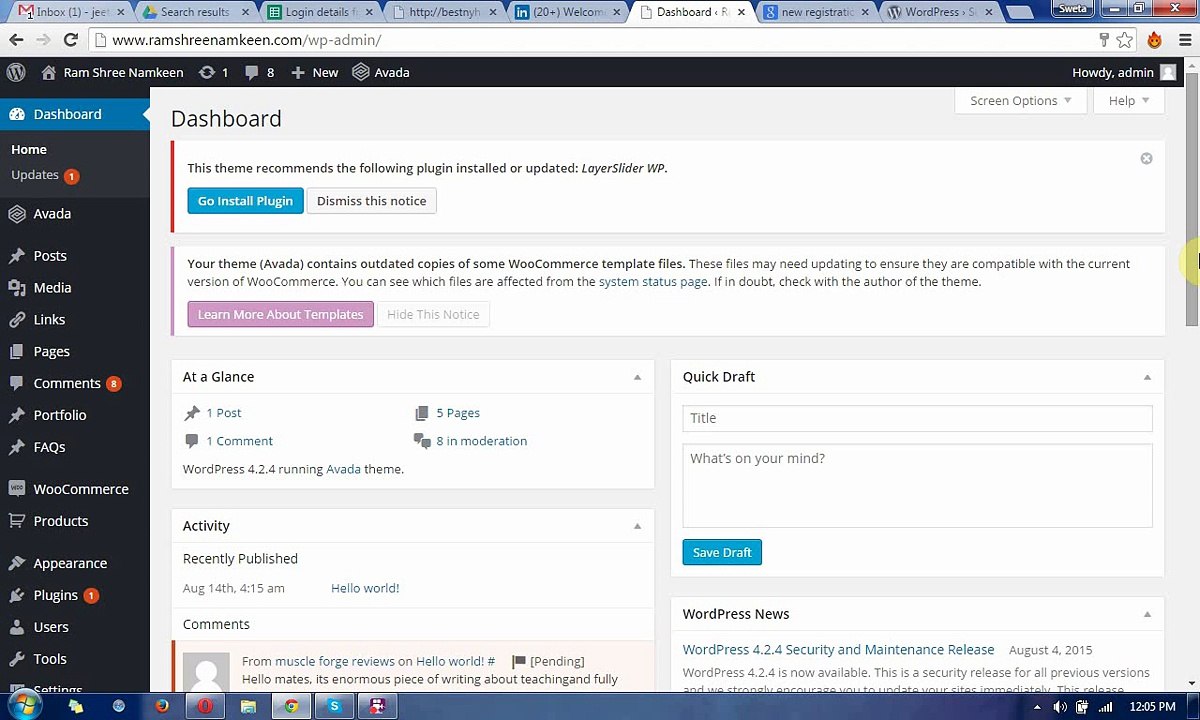The image size is (1200, 720).
Task: Collapse the WordPress News panel
Action: pos(1147,614)
